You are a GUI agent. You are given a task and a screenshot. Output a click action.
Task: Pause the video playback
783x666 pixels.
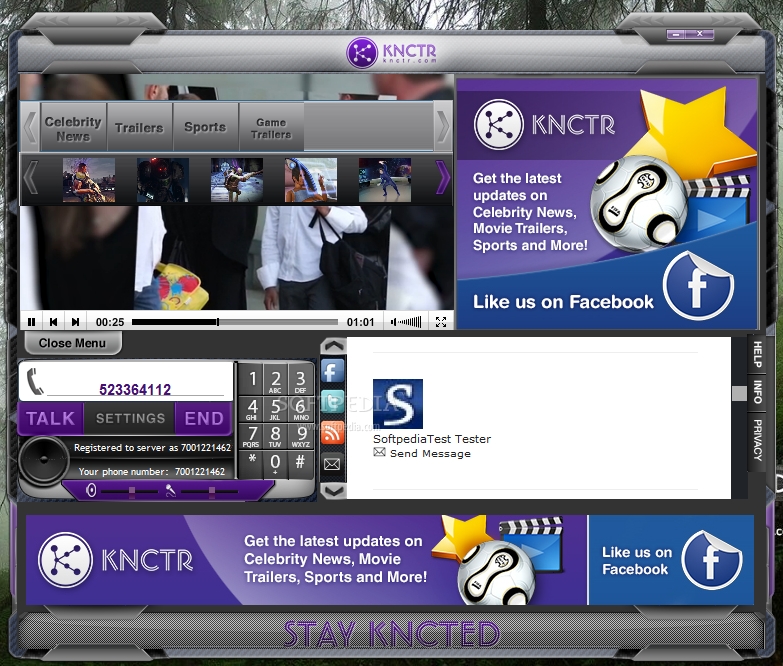[31, 322]
